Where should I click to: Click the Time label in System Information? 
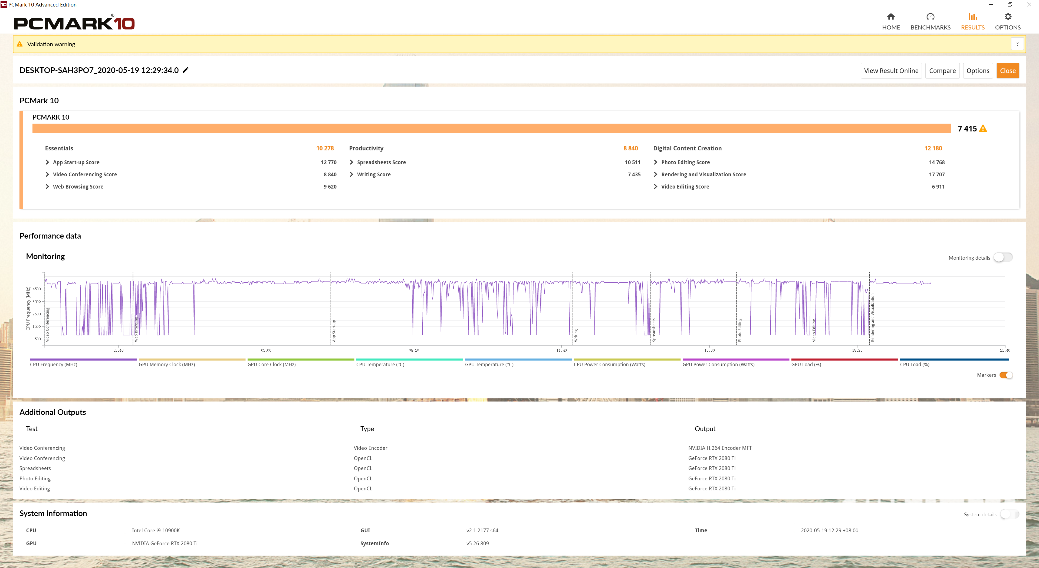point(700,530)
